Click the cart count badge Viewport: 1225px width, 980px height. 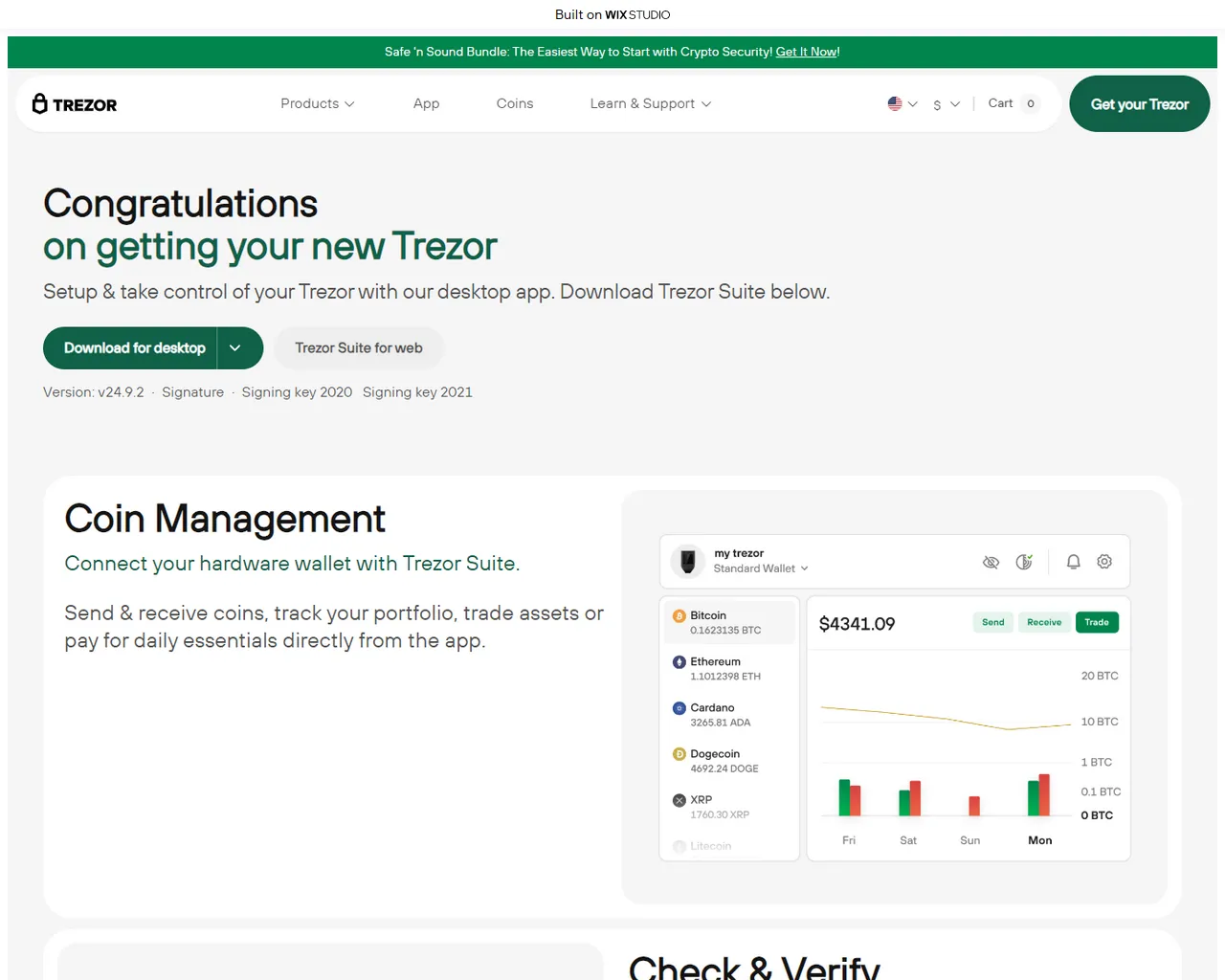click(1031, 103)
